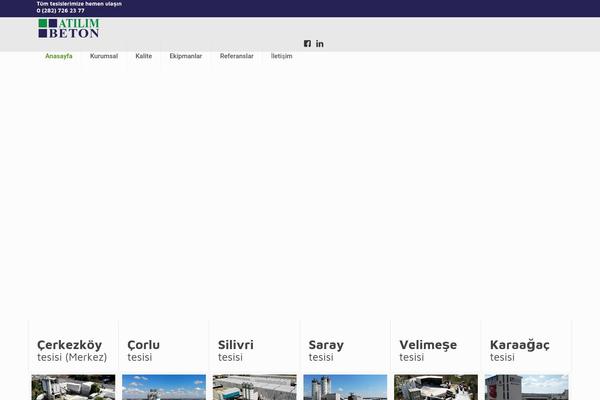Screen dimensions: 600x400
Task: Open Velimeşe tesisi heading
Action: tap(428, 350)
